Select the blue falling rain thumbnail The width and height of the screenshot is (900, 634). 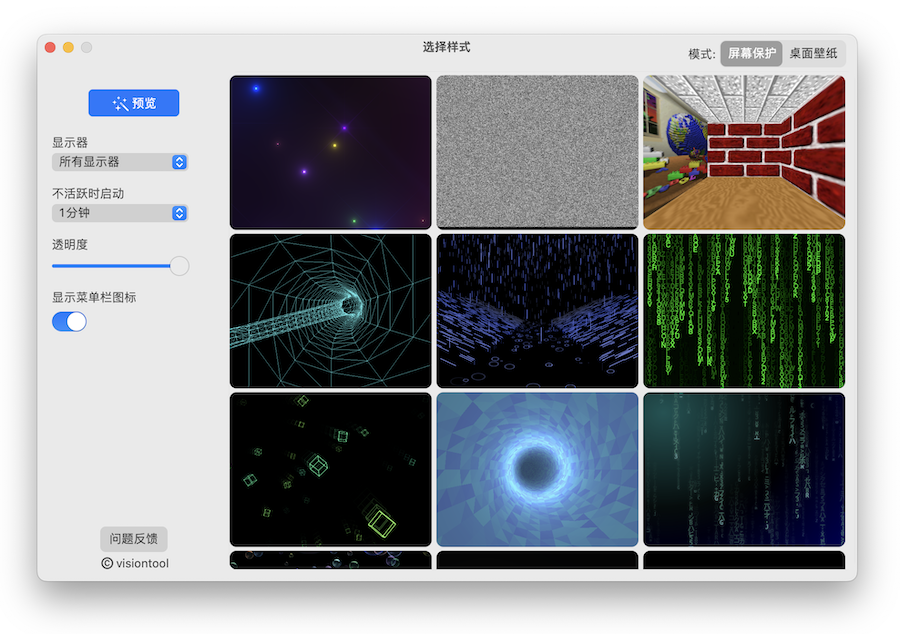[537, 310]
